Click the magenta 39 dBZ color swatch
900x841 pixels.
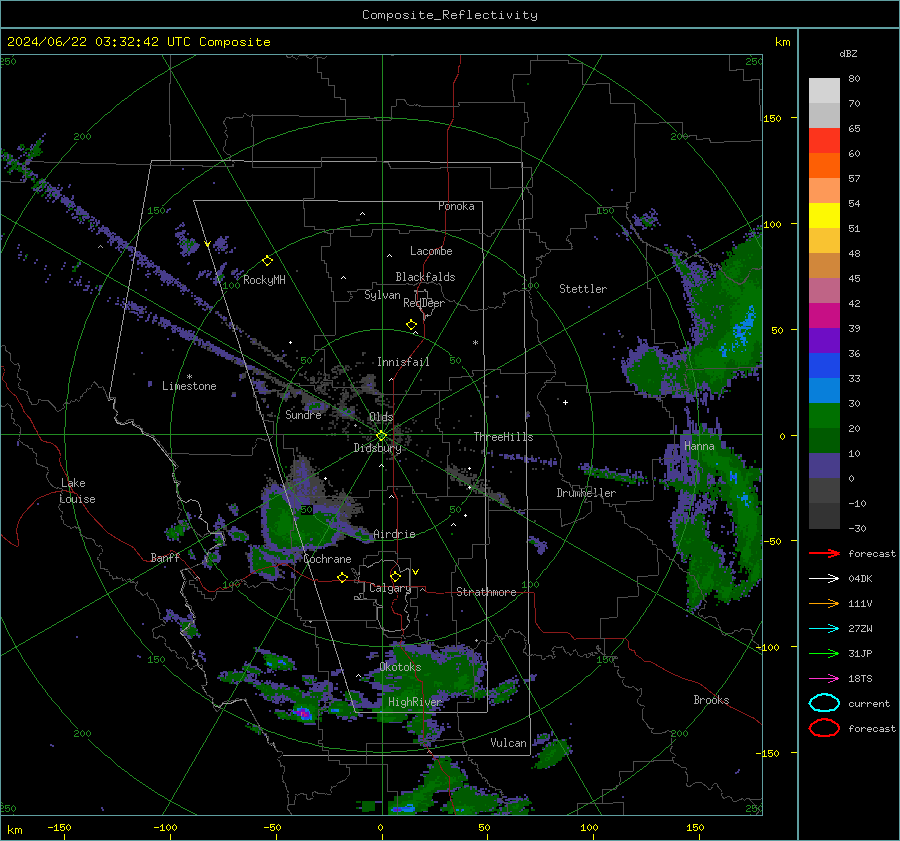[824, 316]
